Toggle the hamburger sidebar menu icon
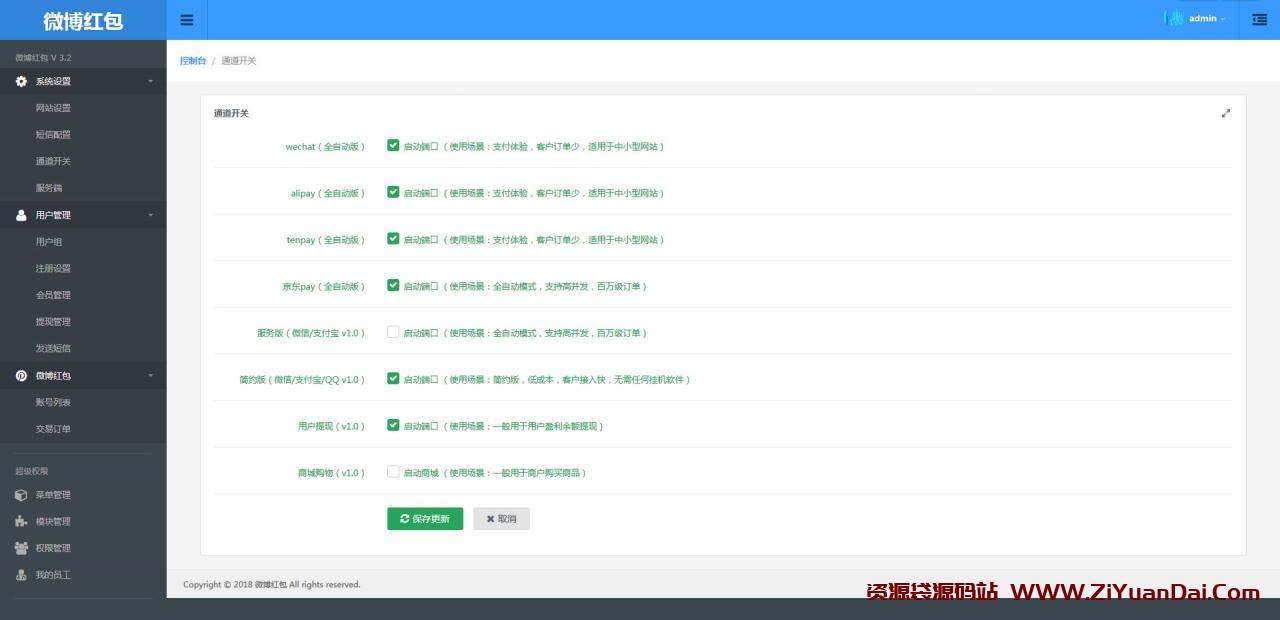 coord(187,20)
